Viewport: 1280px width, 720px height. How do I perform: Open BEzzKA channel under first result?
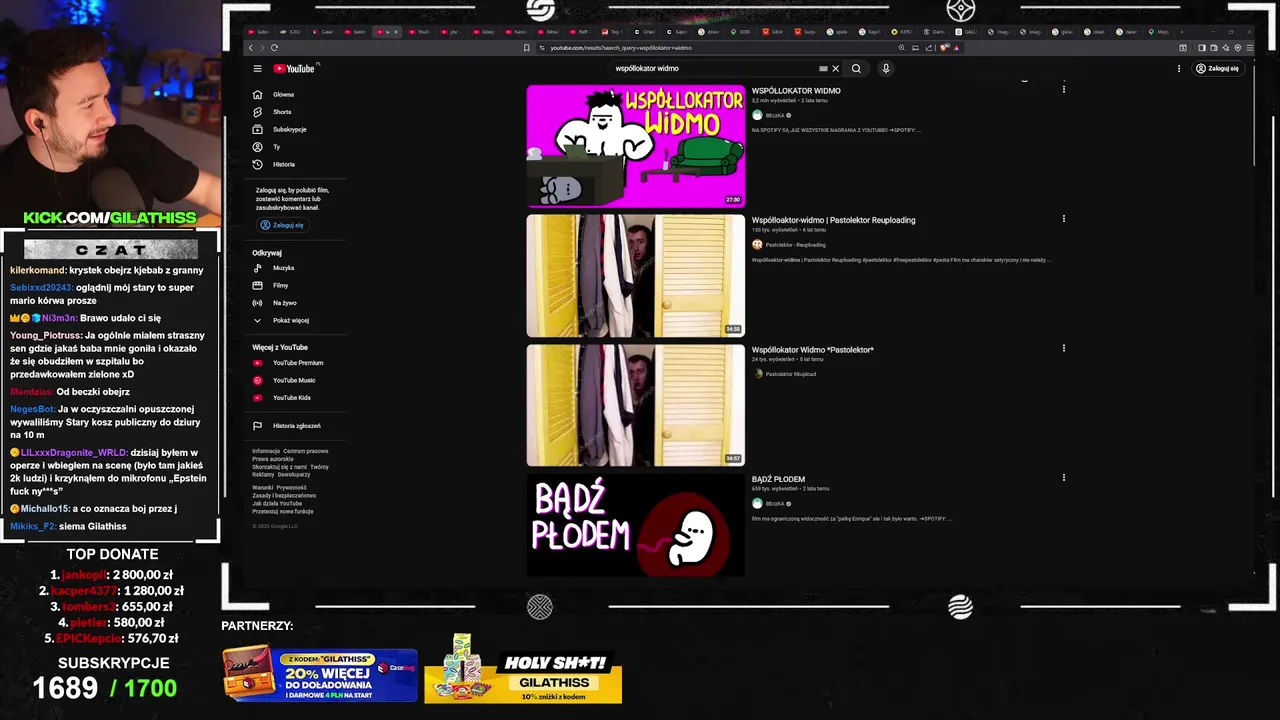tap(775, 115)
